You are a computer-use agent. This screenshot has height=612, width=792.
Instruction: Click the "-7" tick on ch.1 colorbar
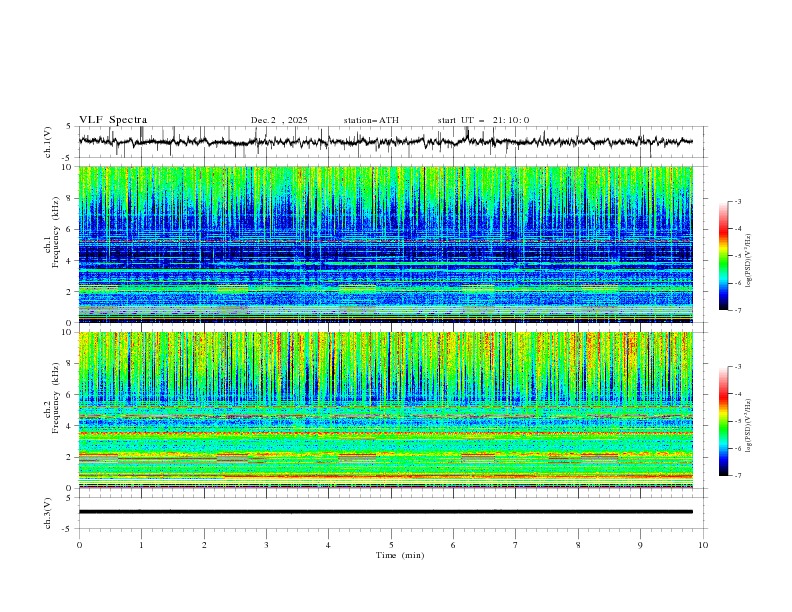click(x=738, y=310)
